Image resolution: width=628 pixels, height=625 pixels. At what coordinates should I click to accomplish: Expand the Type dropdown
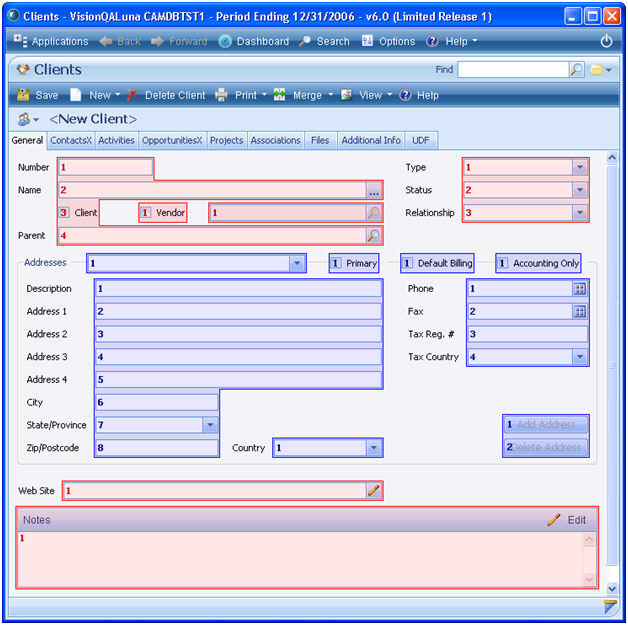579,167
